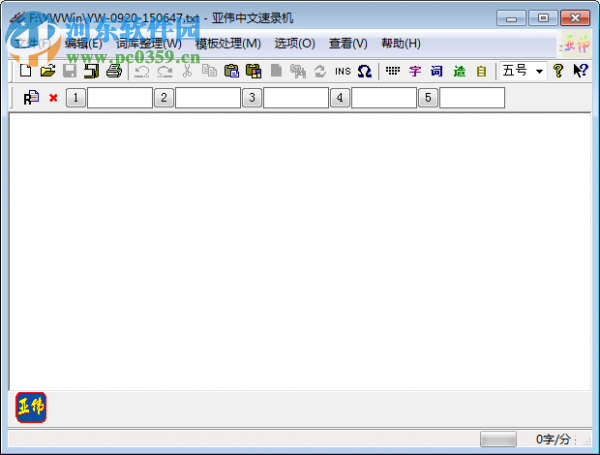Open the 查看(V) menu
The image size is (600, 455).
[x=348, y=44]
